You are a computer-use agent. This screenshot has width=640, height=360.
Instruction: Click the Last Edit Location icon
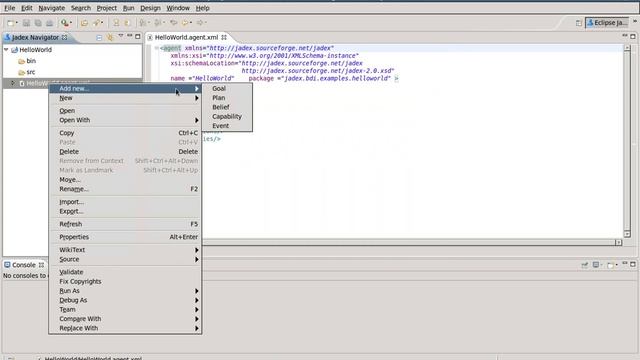pos(173,23)
